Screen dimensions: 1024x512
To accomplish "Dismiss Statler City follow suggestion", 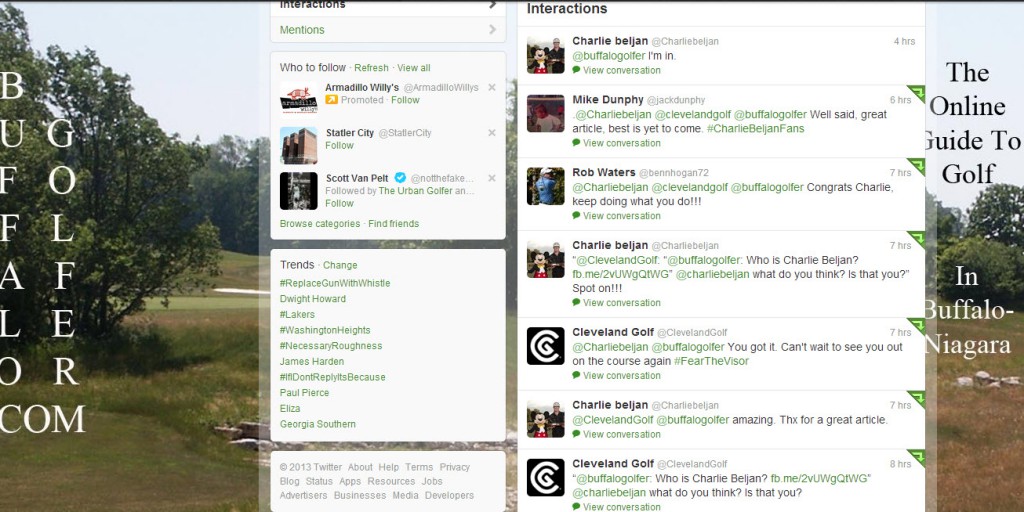I will tap(492, 133).
